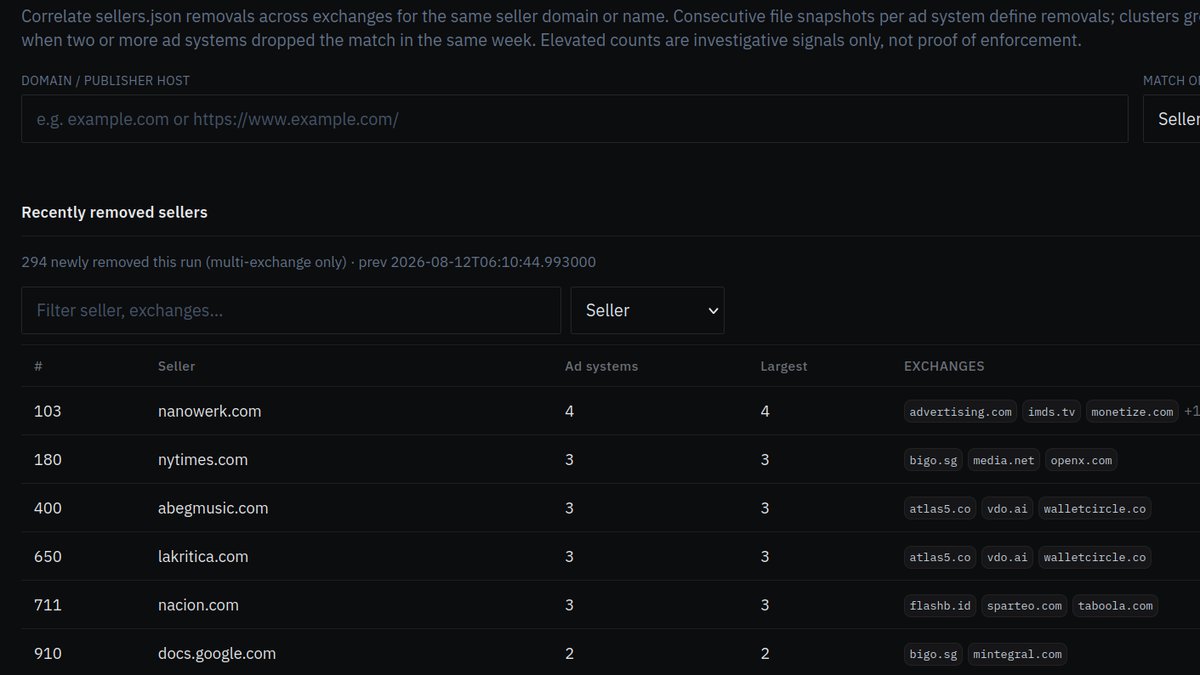Click bigo.sg tag in nytimes.com row
The height and width of the screenshot is (675, 1200).
934,460
